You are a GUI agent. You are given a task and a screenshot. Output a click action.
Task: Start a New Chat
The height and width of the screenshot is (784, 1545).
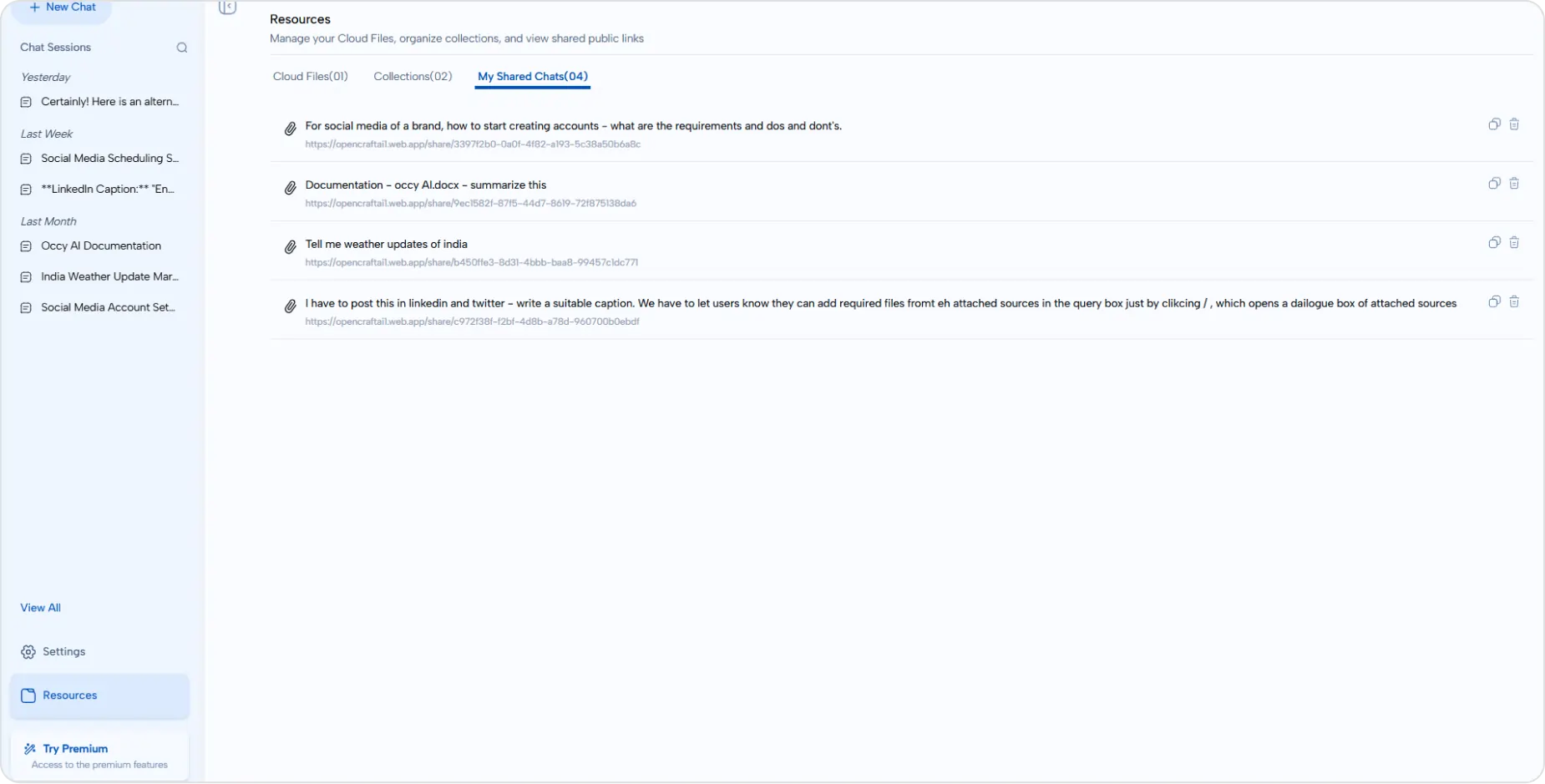point(62,7)
